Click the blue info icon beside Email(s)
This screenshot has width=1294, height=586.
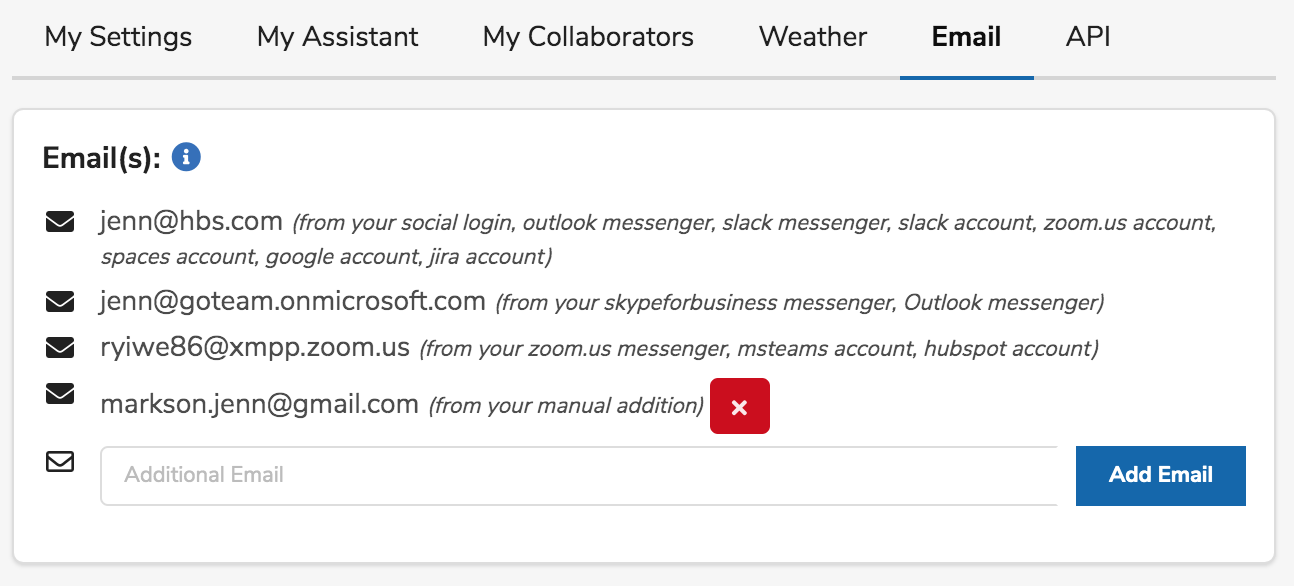tap(186, 157)
